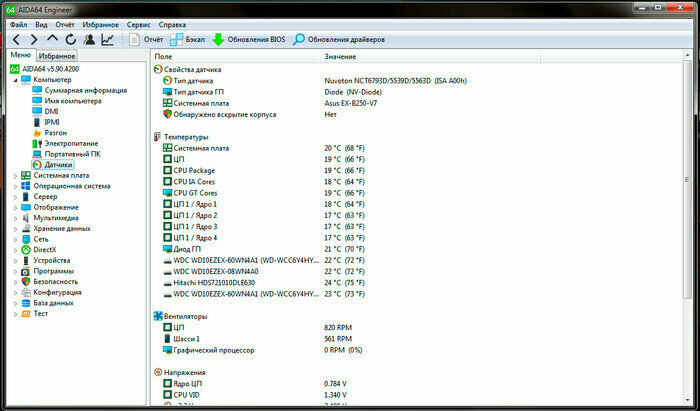Expand the Сеть tree node
700x411 pixels.
point(16,240)
